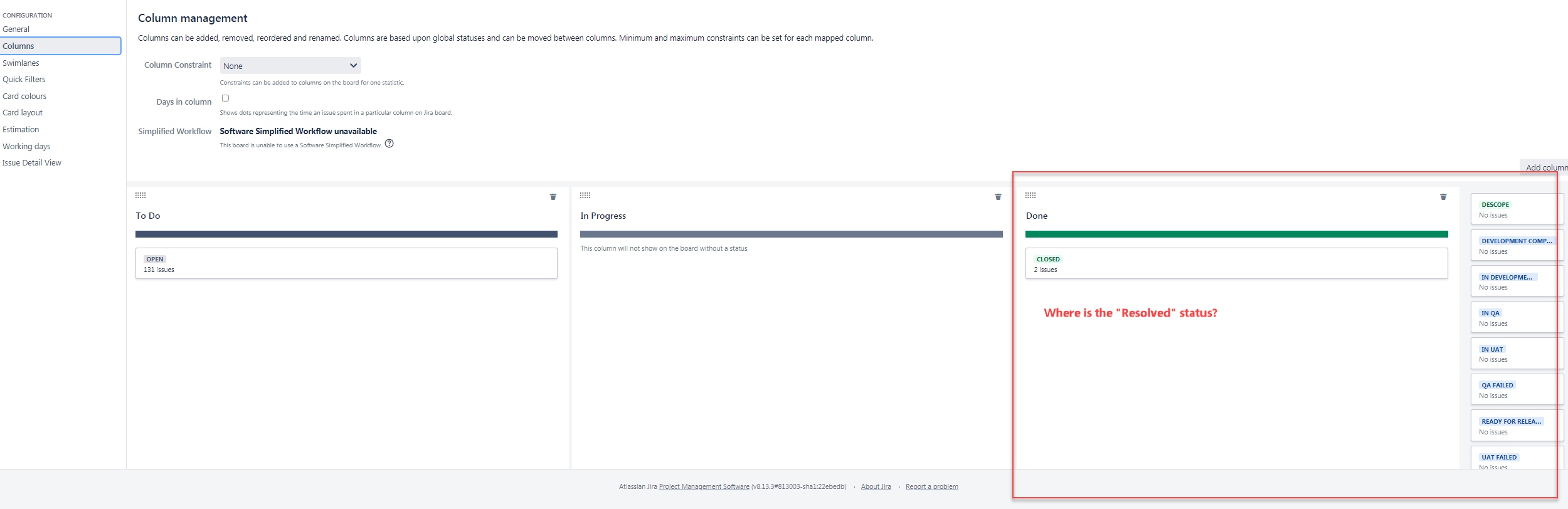Click the DESCOPE unmapped status card

[1517, 209]
